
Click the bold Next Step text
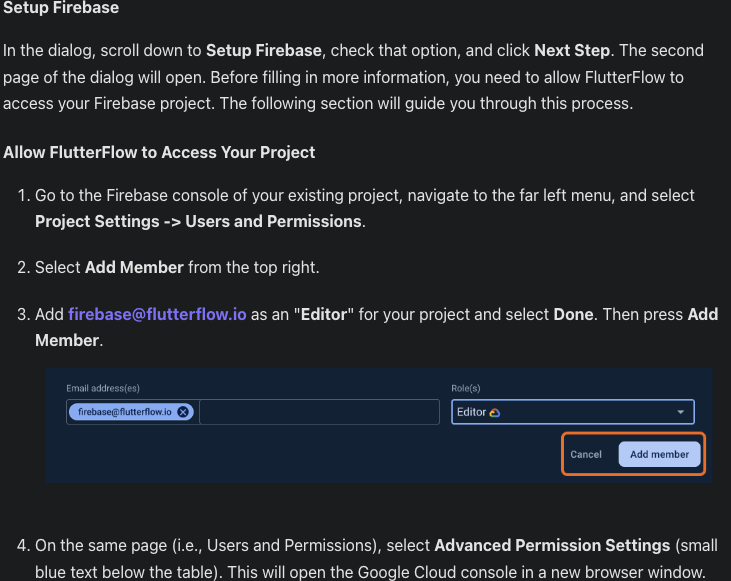click(x=572, y=50)
